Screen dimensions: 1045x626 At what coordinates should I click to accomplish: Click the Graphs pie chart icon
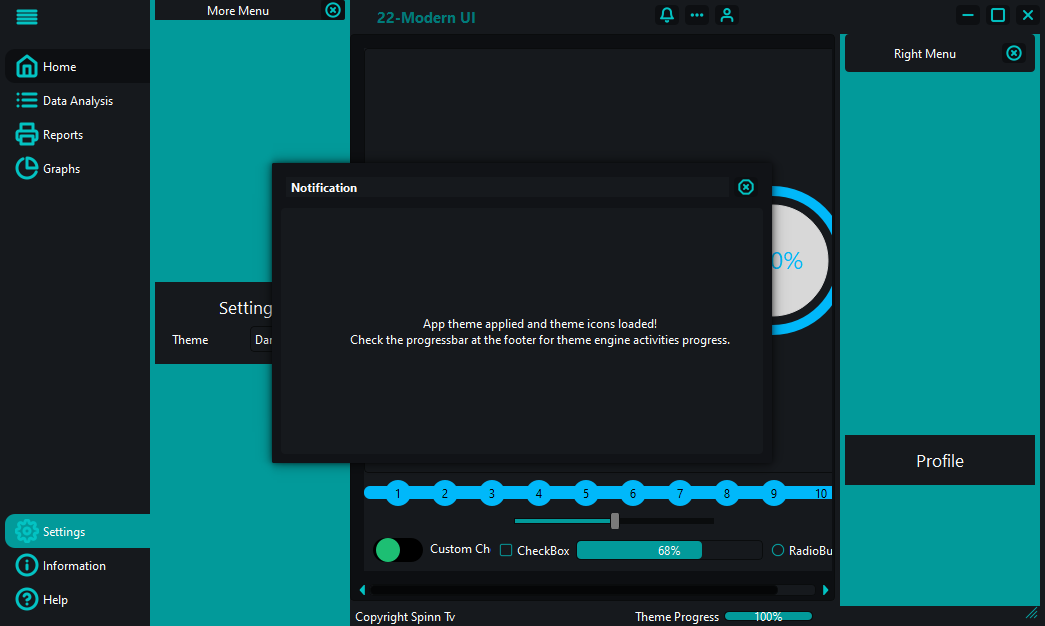pos(27,168)
